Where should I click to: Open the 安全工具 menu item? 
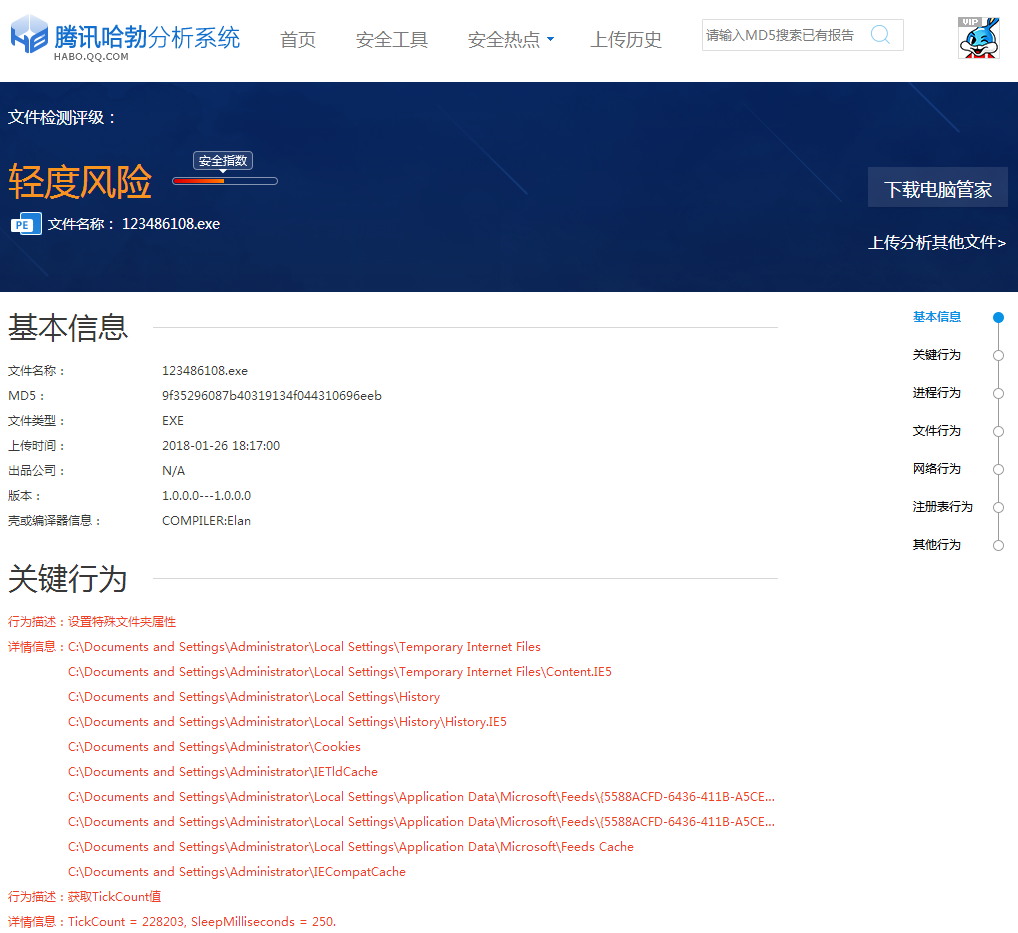pos(391,40)
